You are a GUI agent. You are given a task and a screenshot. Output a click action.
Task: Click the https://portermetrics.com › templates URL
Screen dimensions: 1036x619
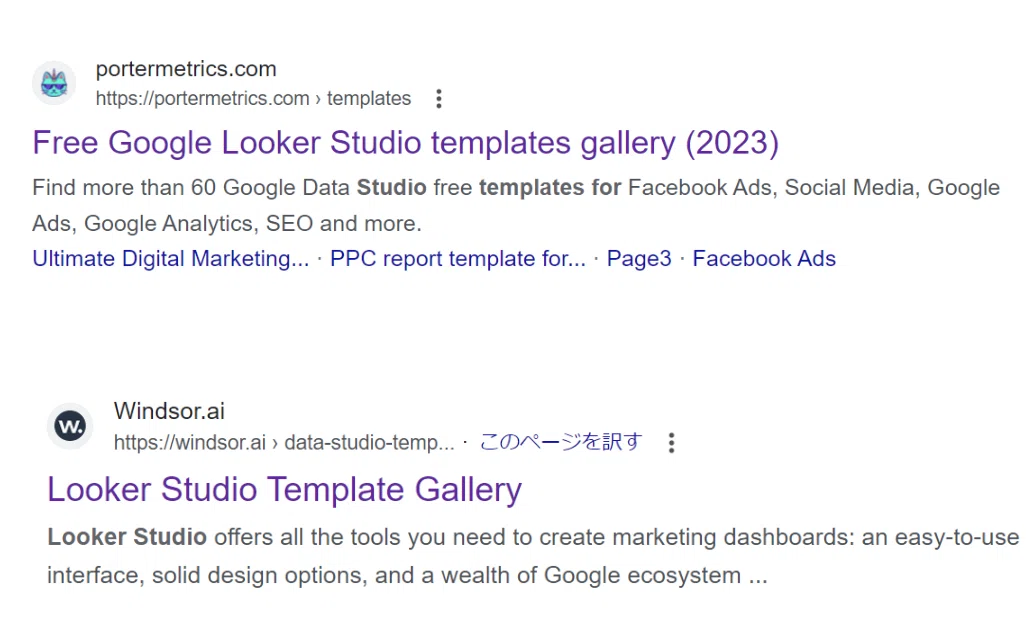253,98
